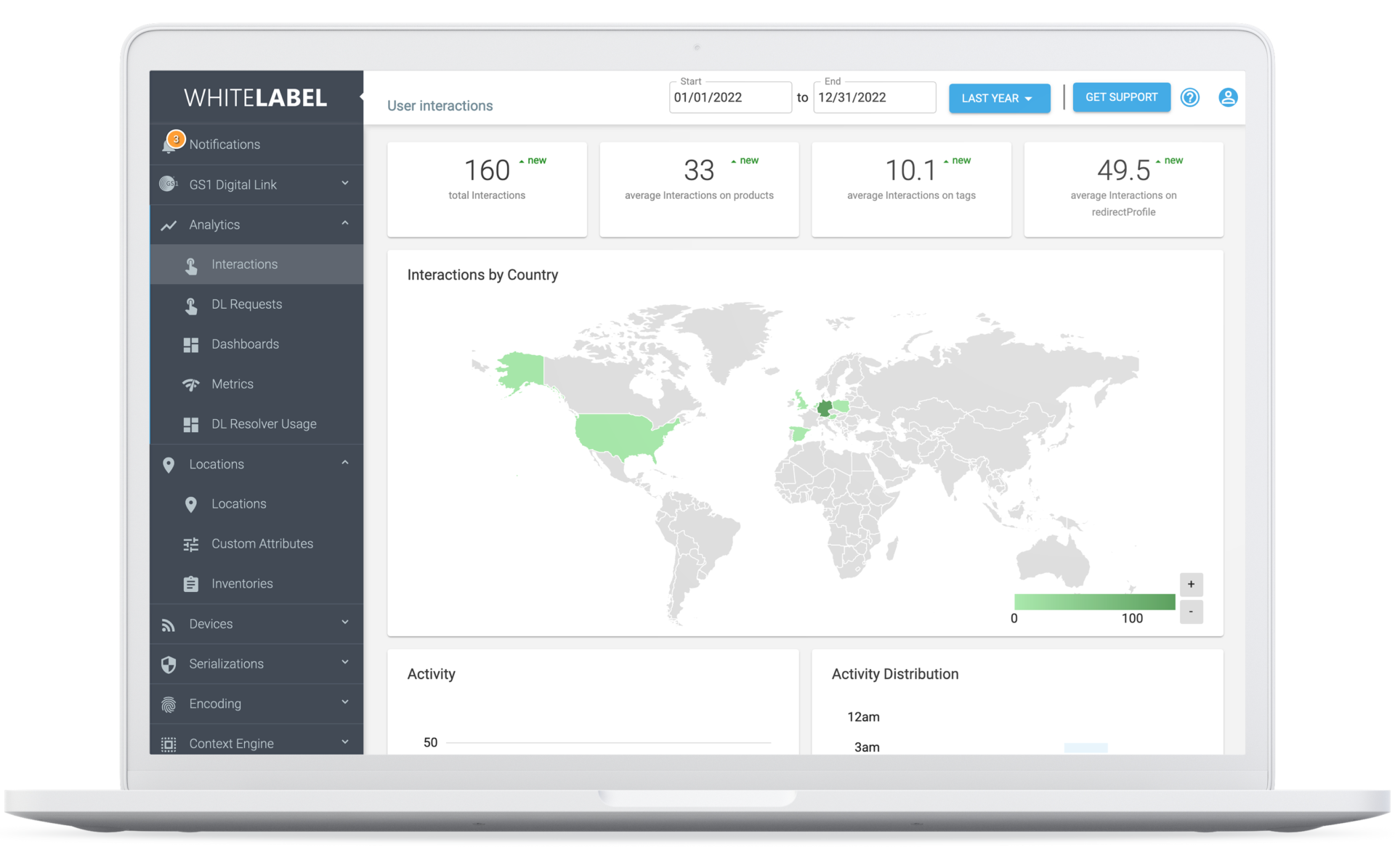Click the Dashboards grid icon

pyautogui.click(x=191, y=345)
